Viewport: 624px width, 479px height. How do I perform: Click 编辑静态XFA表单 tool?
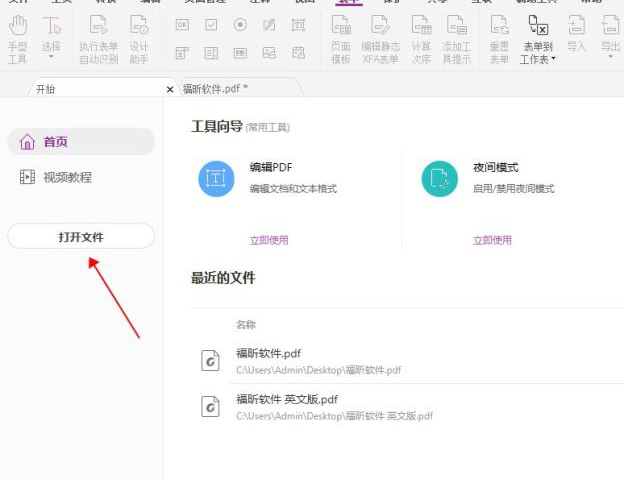click(x=380, y=39)
